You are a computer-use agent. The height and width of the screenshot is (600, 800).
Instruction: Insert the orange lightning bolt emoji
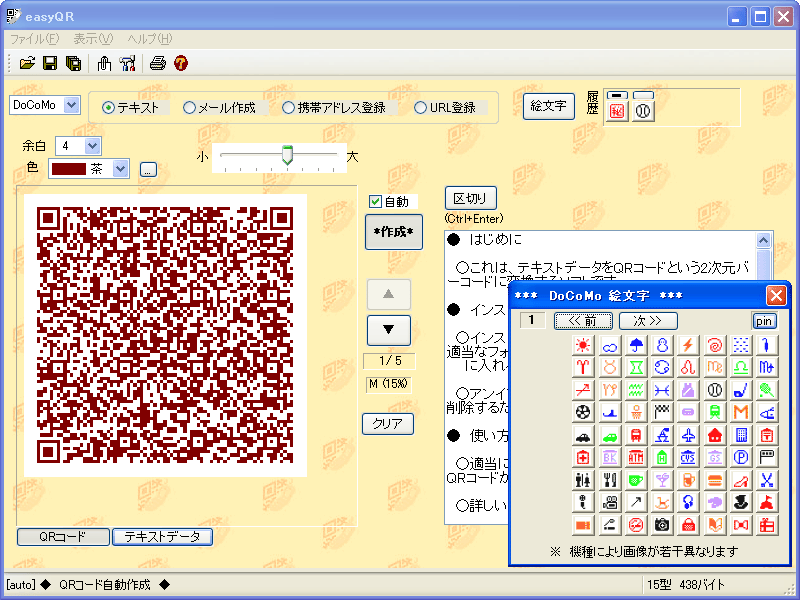(x=688, y=345)
